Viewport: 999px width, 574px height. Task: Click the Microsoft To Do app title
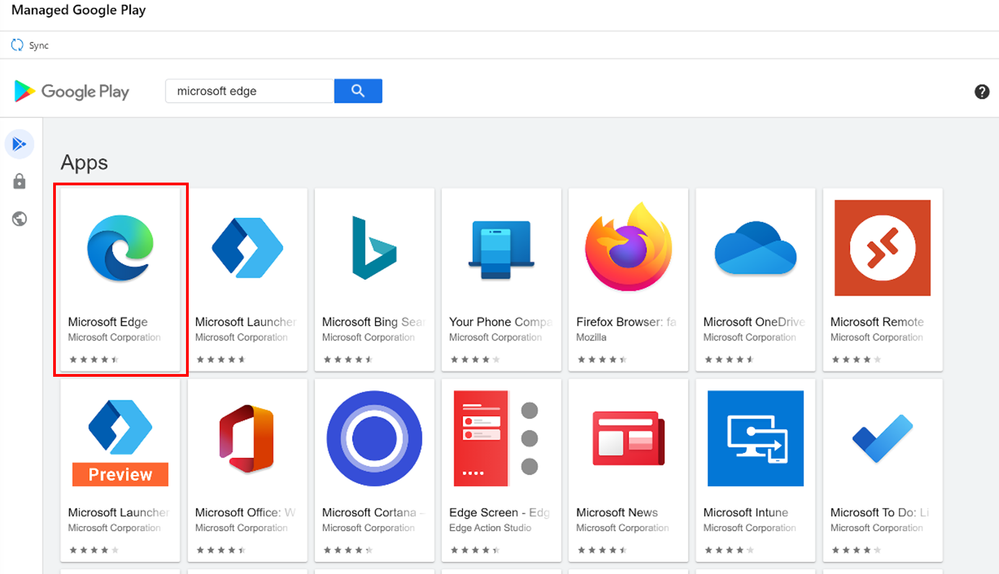point(880,512)
